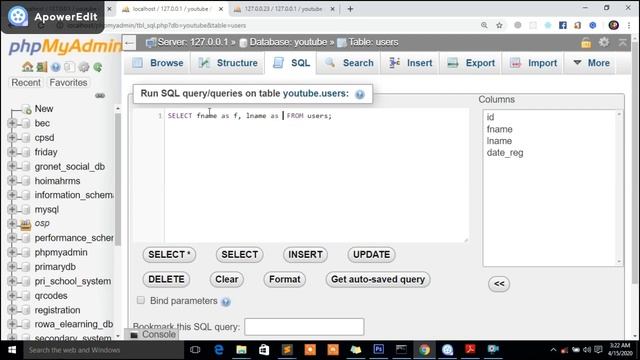Click the SELECT * button

pos(169,255)
